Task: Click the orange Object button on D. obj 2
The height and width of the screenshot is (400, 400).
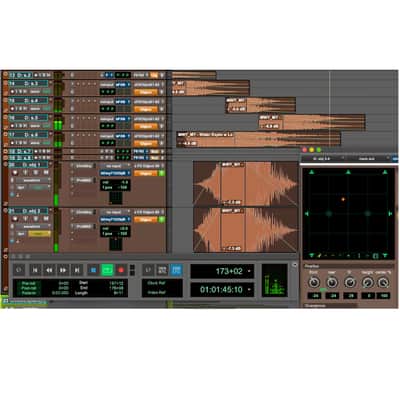Action: [146, 220]
